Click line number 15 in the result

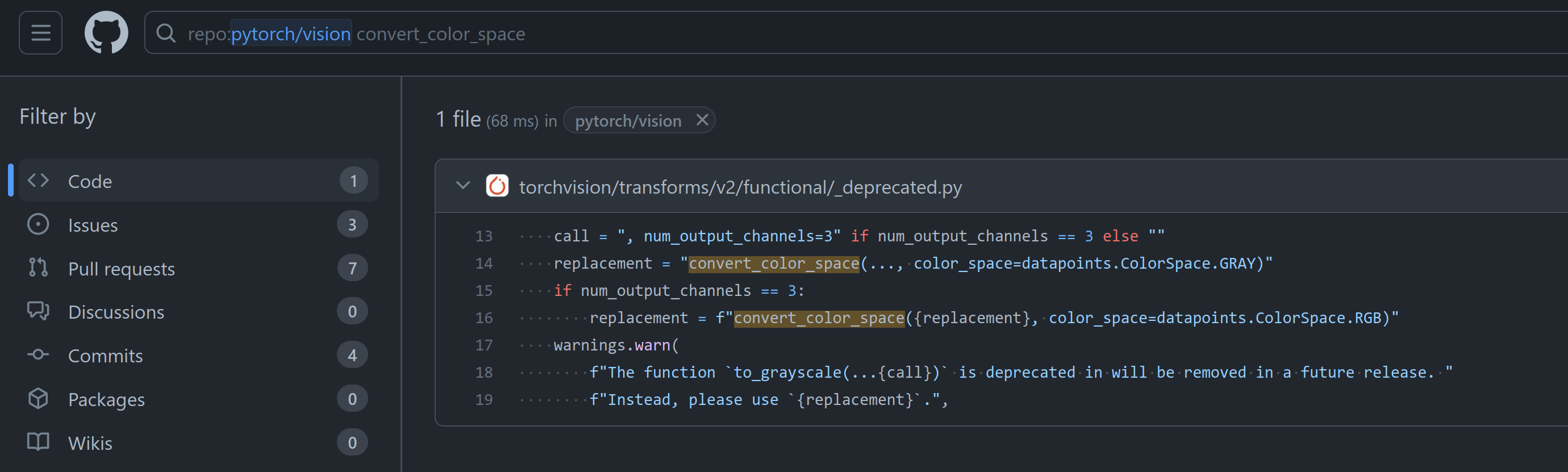click(484, 291)
